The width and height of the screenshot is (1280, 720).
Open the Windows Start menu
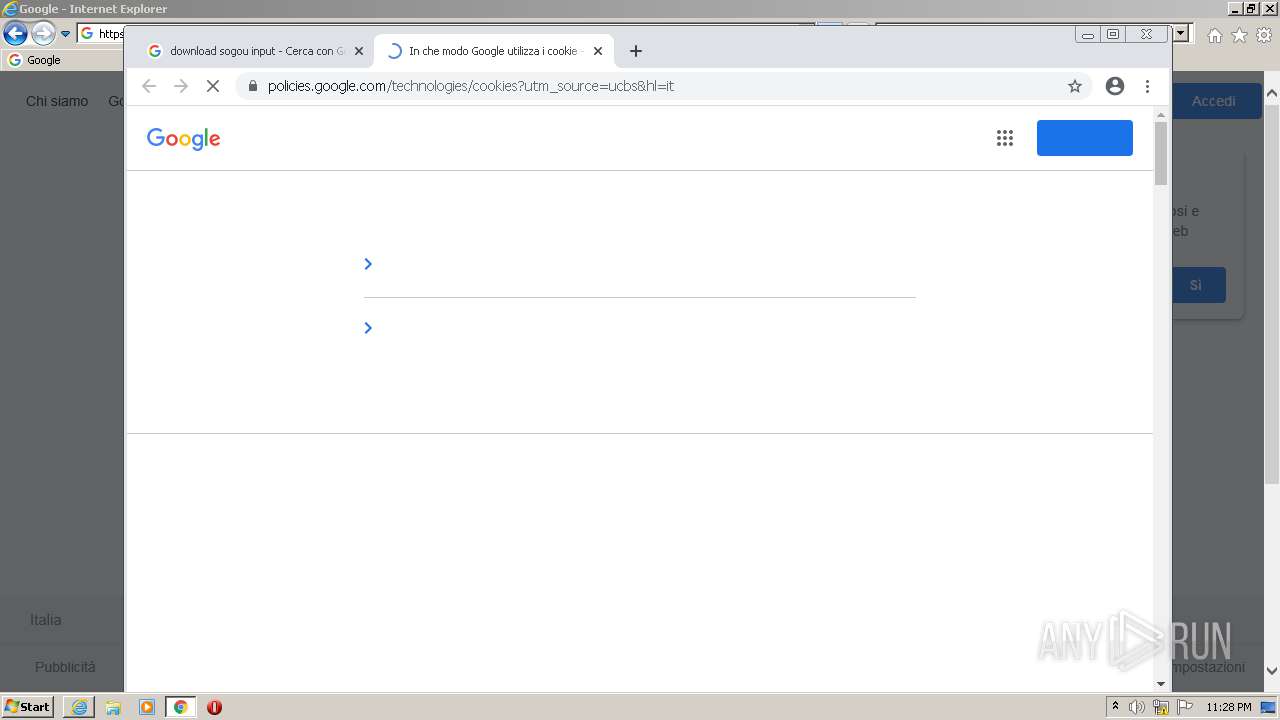click(28, 707)
